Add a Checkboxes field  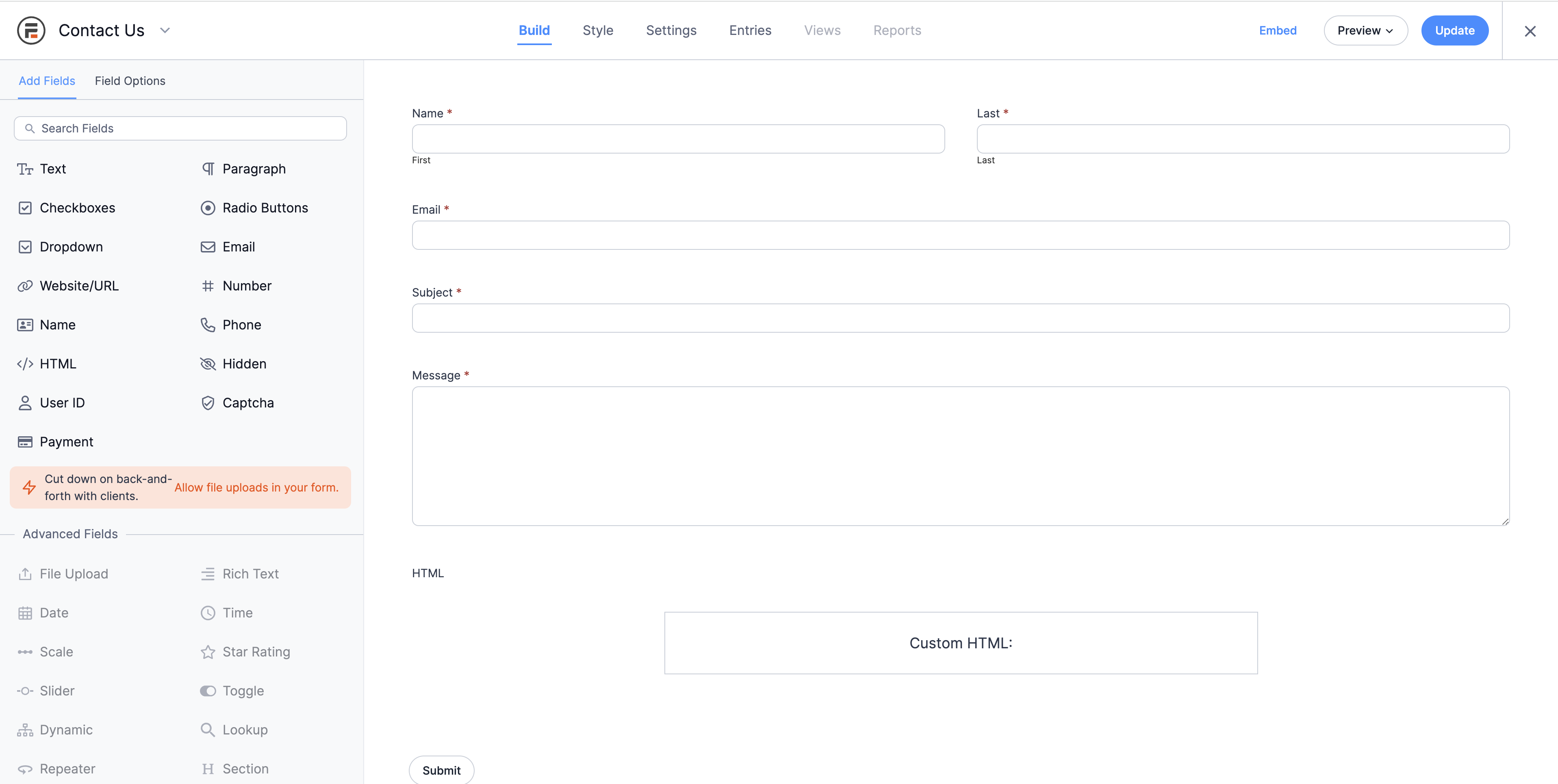[77, 208]
